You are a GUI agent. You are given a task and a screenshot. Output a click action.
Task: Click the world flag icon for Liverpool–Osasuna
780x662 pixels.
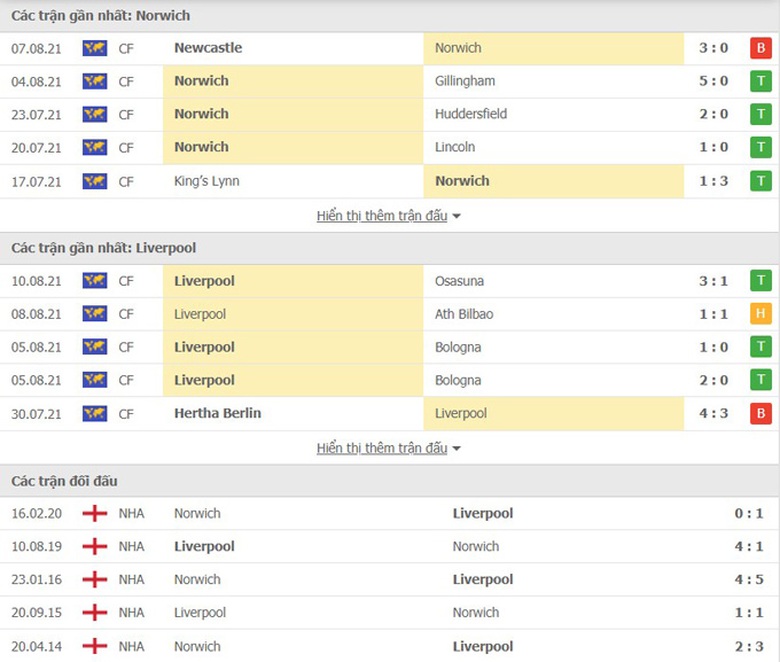[95, 281]
